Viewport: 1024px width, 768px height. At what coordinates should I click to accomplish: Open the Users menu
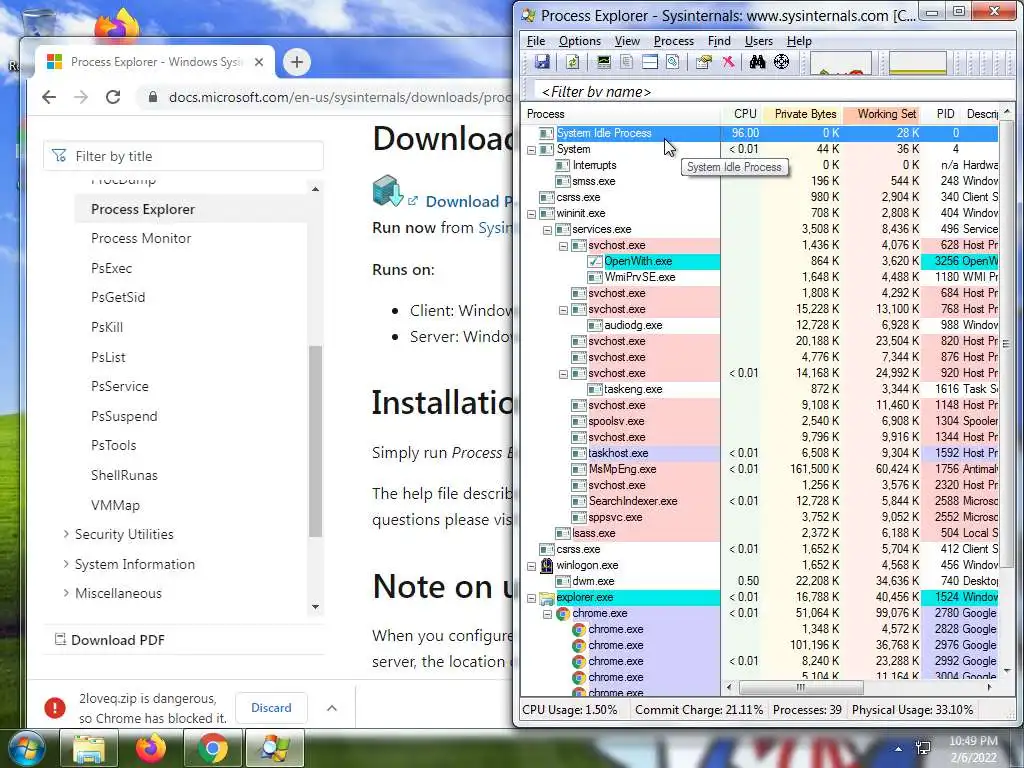(758, 40)
